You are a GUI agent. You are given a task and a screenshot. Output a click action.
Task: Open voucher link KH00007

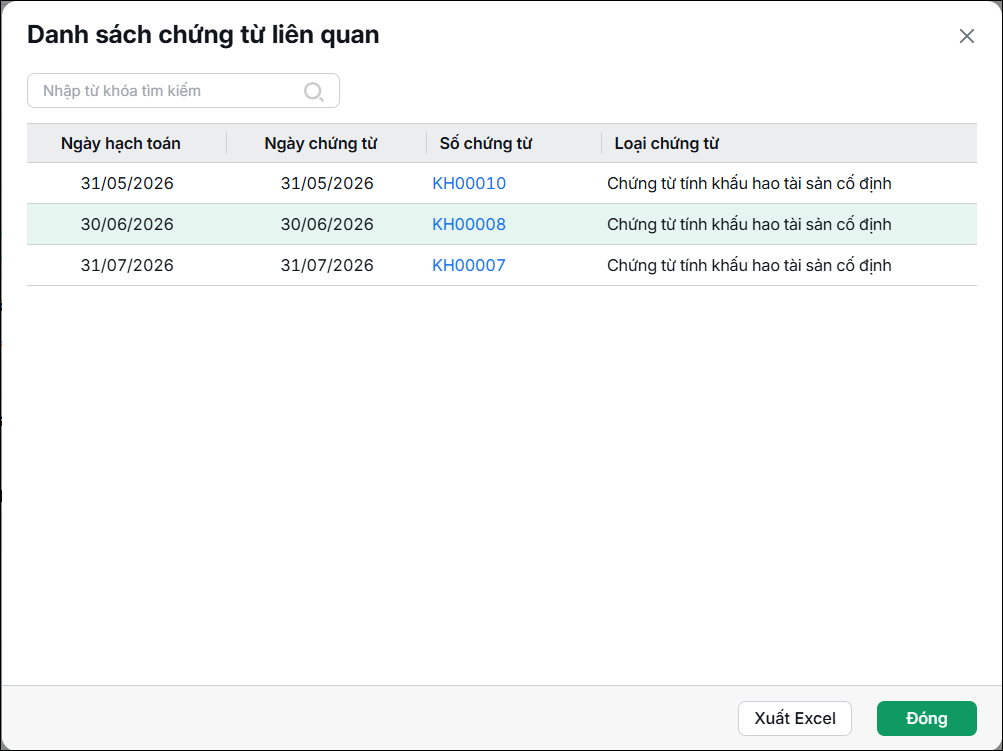[469, 265]
